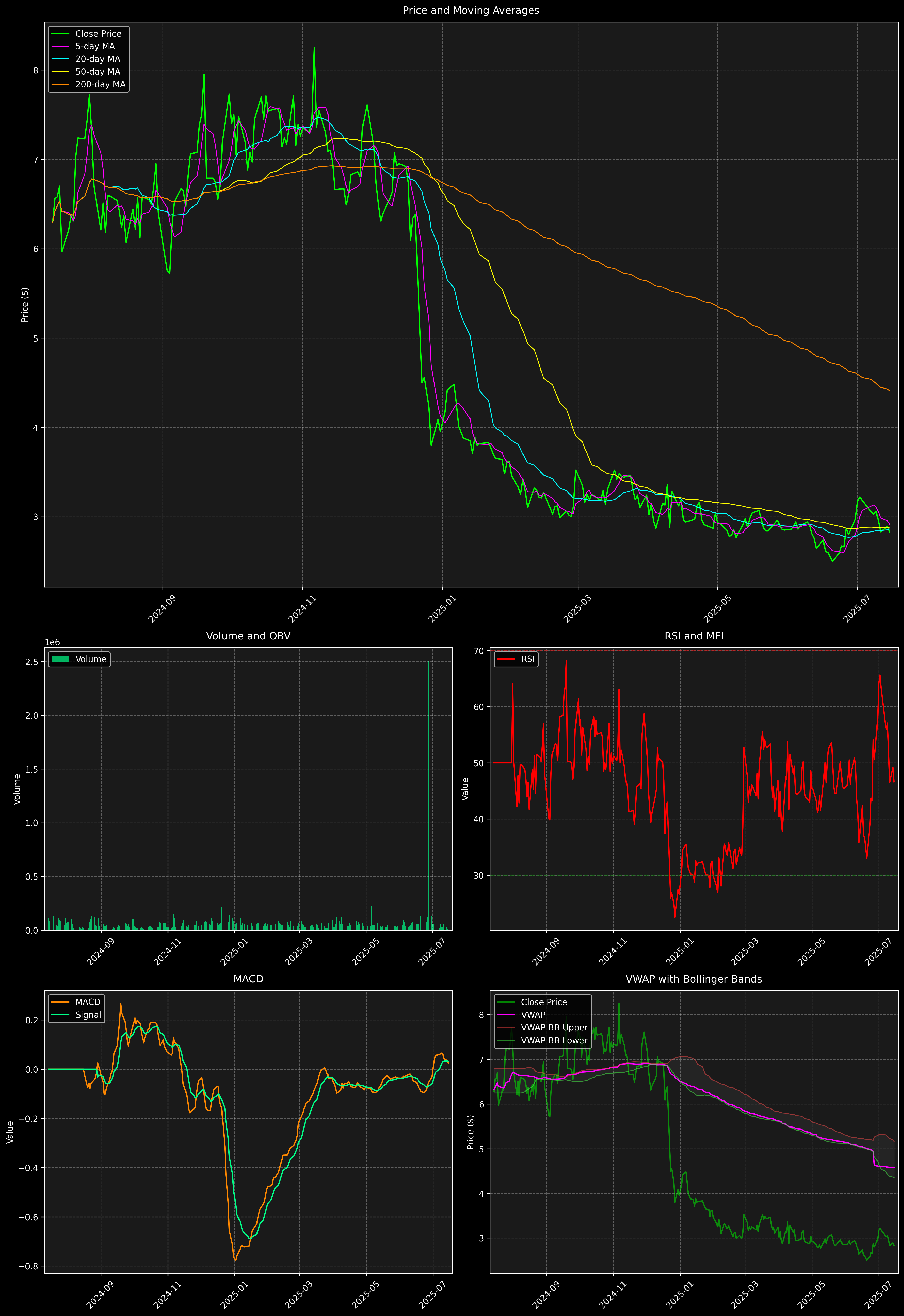Click the 'RSI and MFI' chart title

[694, 636]
